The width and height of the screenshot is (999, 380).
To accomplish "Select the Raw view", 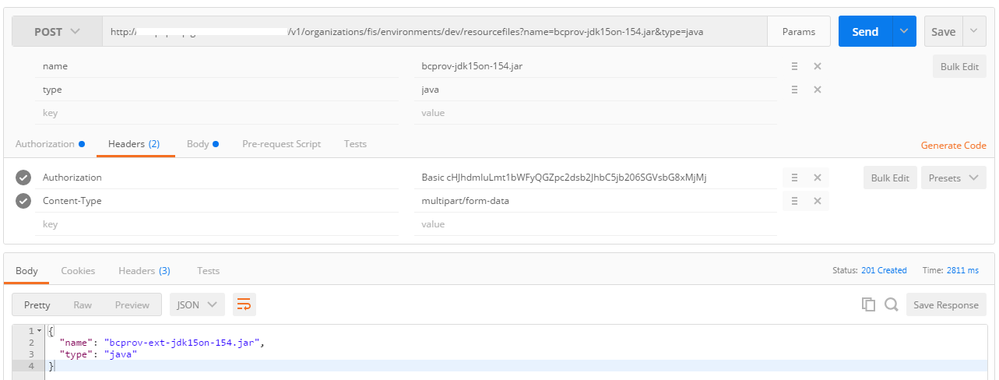I will point(82,305).
